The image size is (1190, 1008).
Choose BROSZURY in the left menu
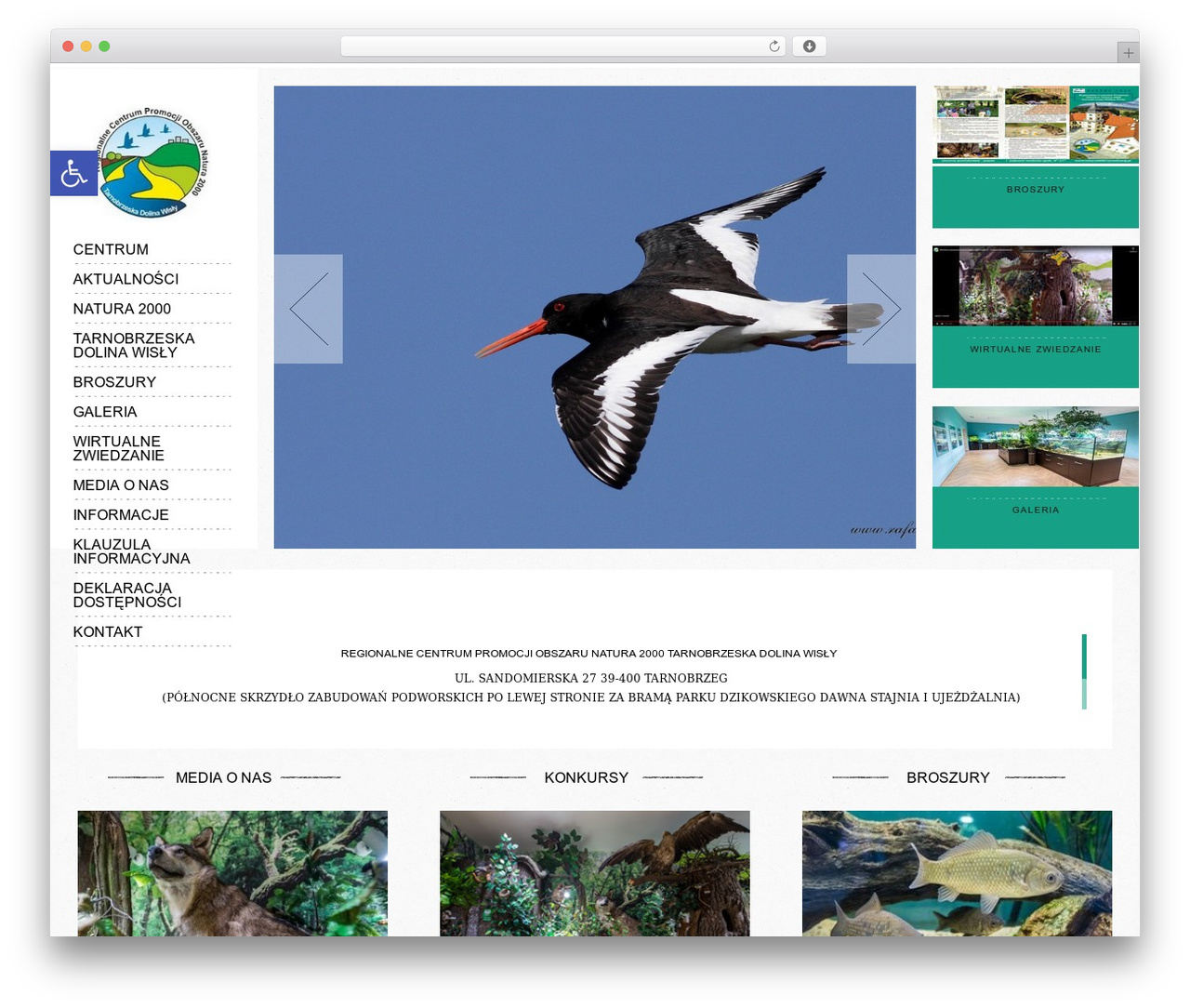114,382
